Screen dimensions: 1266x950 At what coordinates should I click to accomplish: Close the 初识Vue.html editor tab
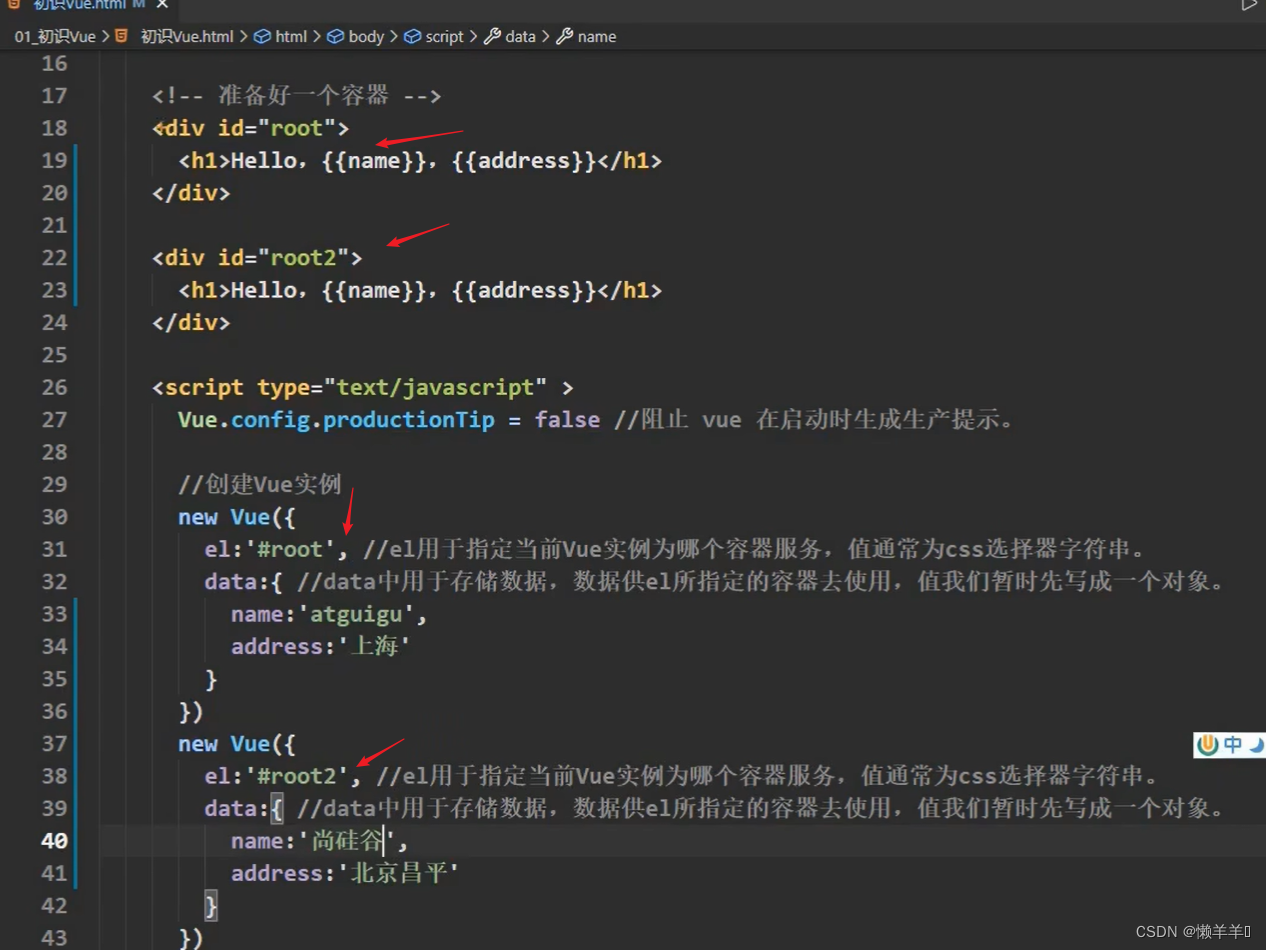pos(163,5)
